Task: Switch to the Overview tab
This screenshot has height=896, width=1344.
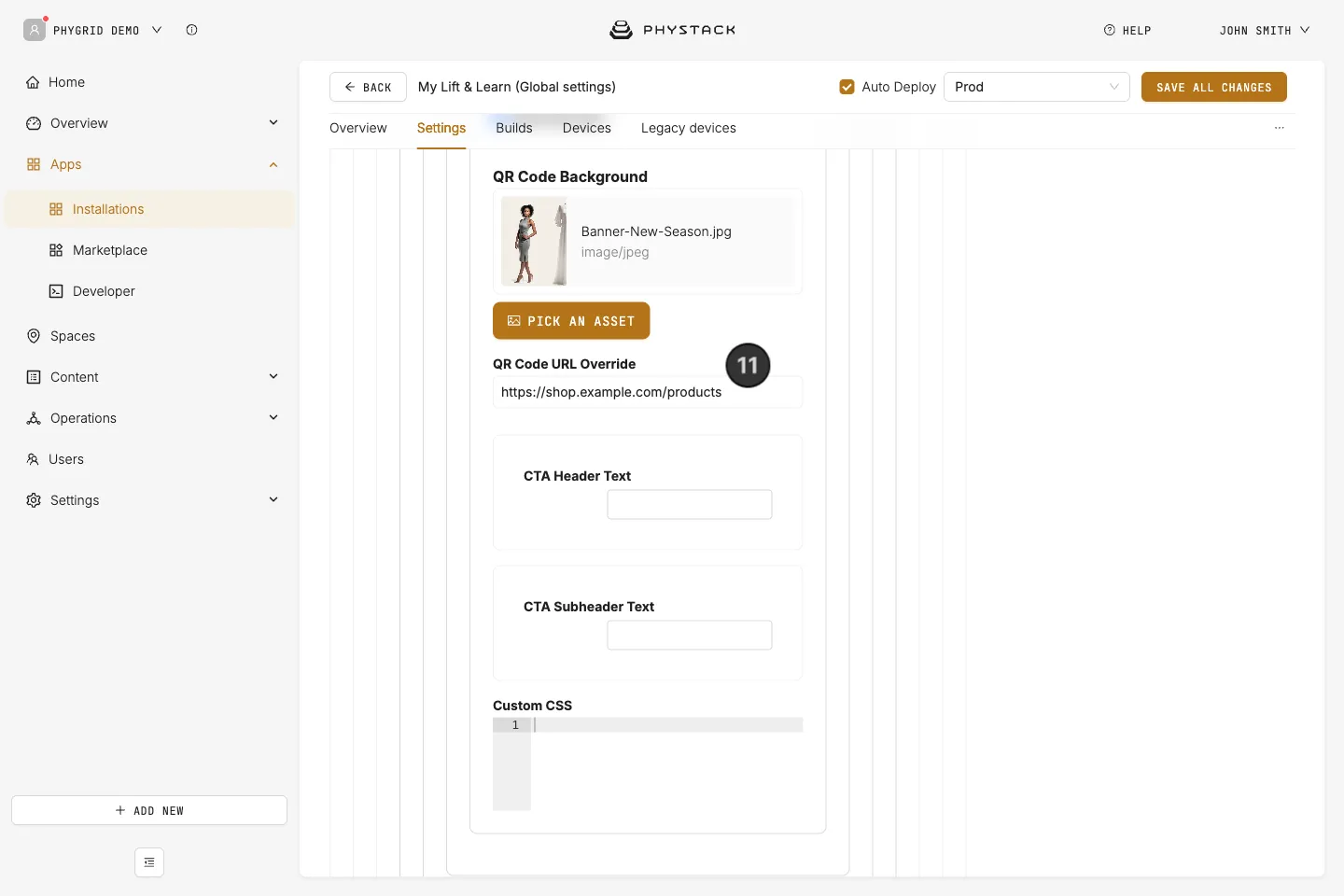Action: click(358, 128)
